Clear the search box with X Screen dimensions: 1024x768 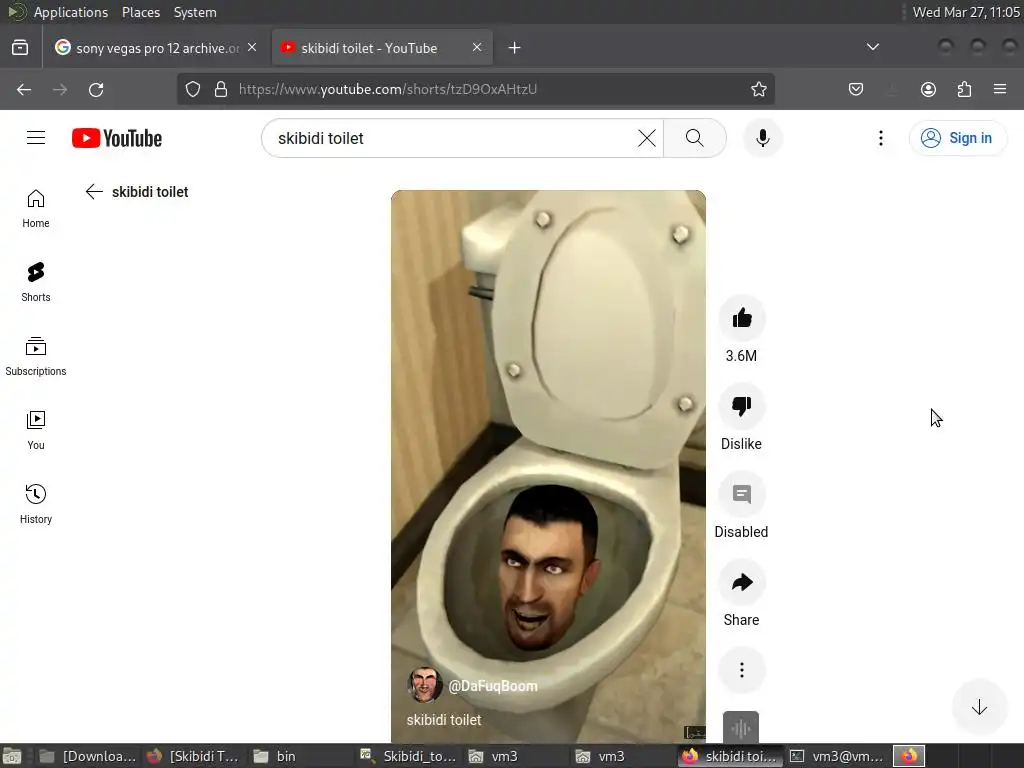(647, 138)
